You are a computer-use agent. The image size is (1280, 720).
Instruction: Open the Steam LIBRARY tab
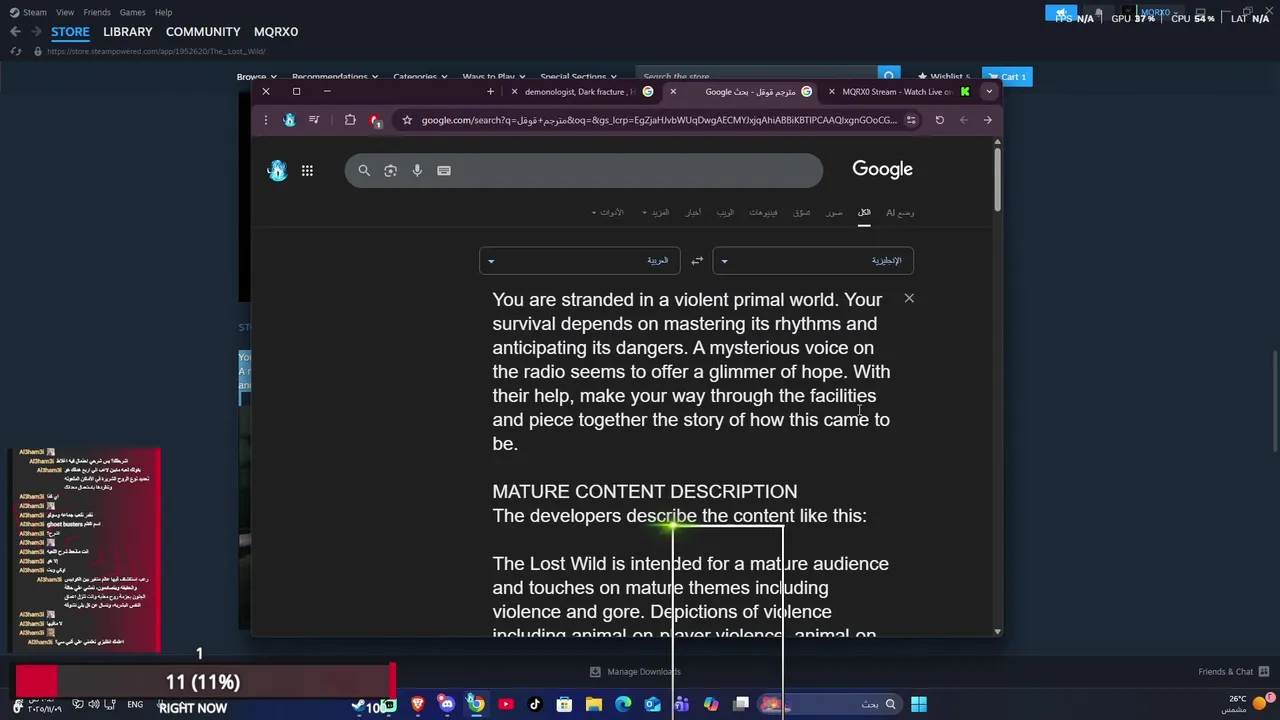pyautogui.click(x=128, y=32)
